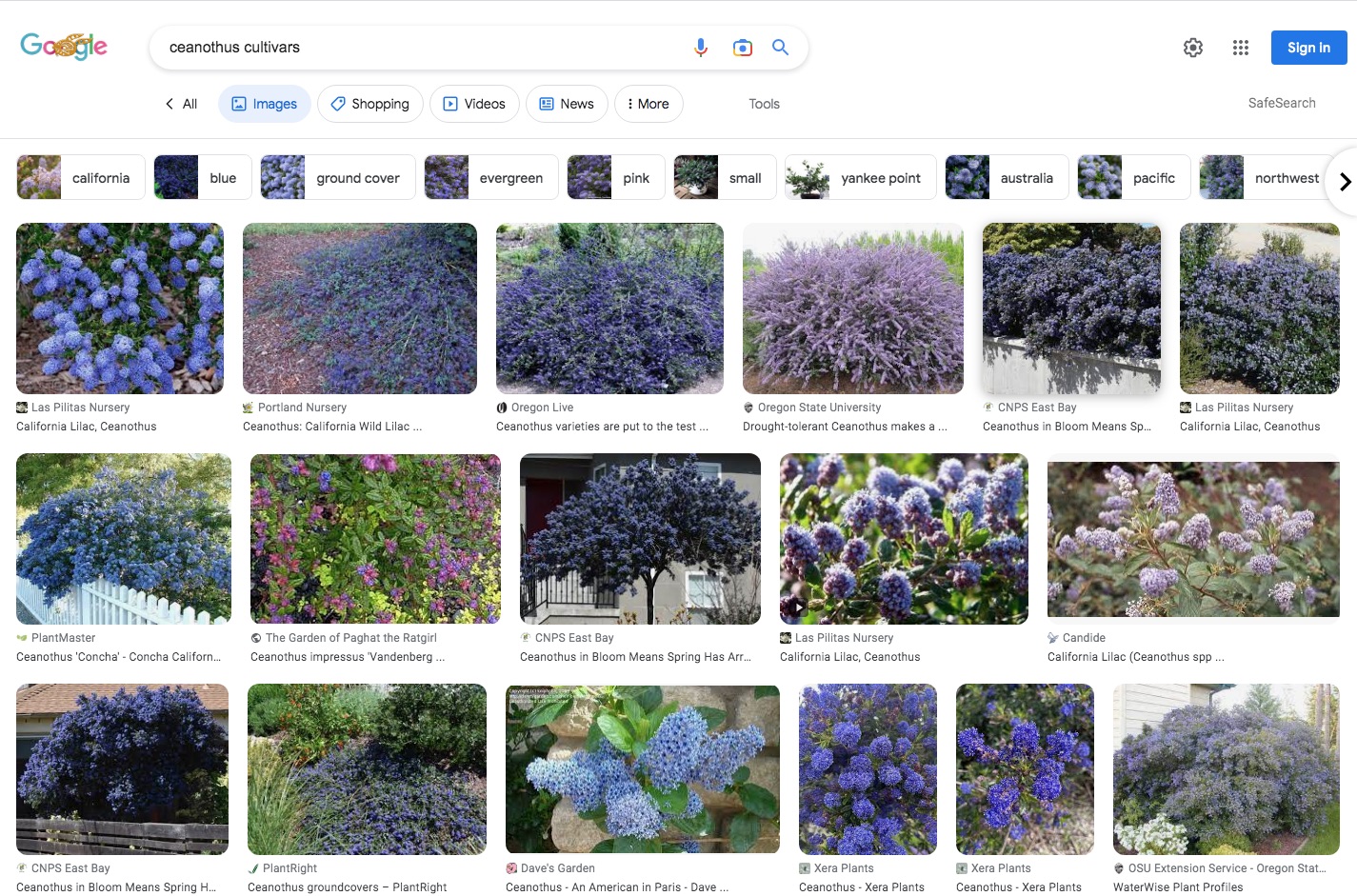The image size is (1357, 896).
Task: Open the Dave's Garden ceanothus image
Action: tap(642, 768)
